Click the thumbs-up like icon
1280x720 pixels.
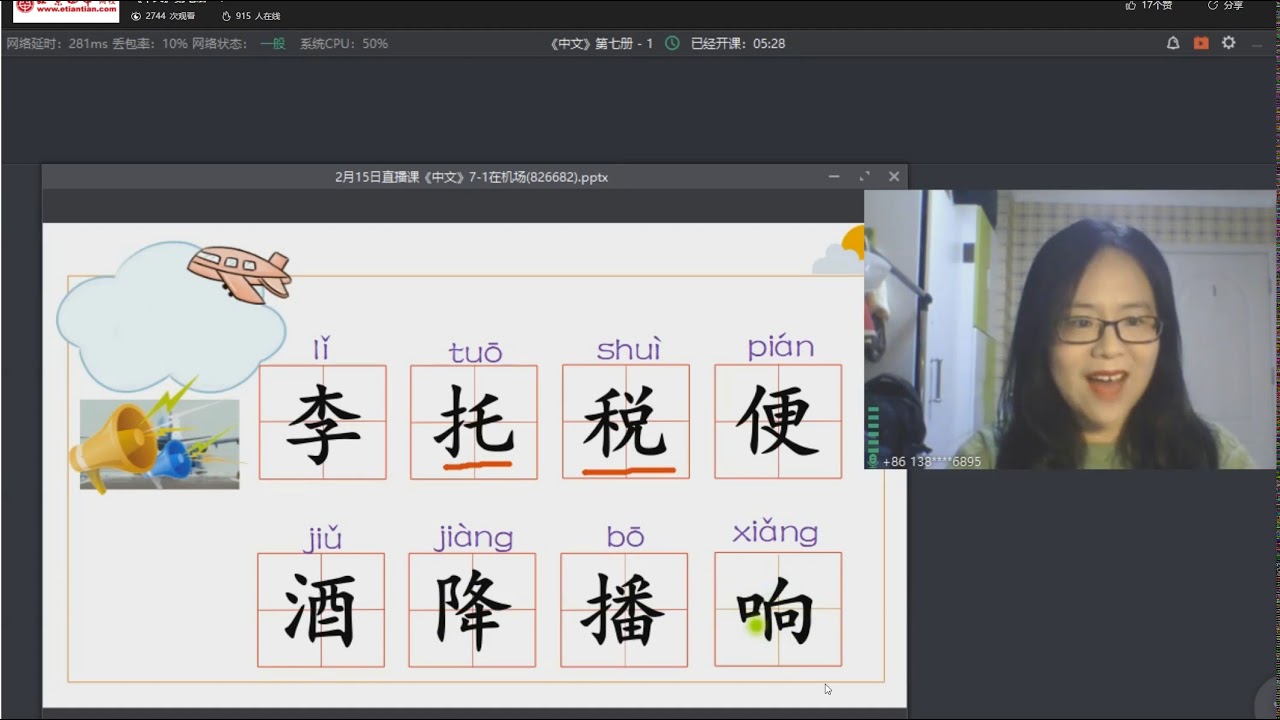[x=1131, y=5]
